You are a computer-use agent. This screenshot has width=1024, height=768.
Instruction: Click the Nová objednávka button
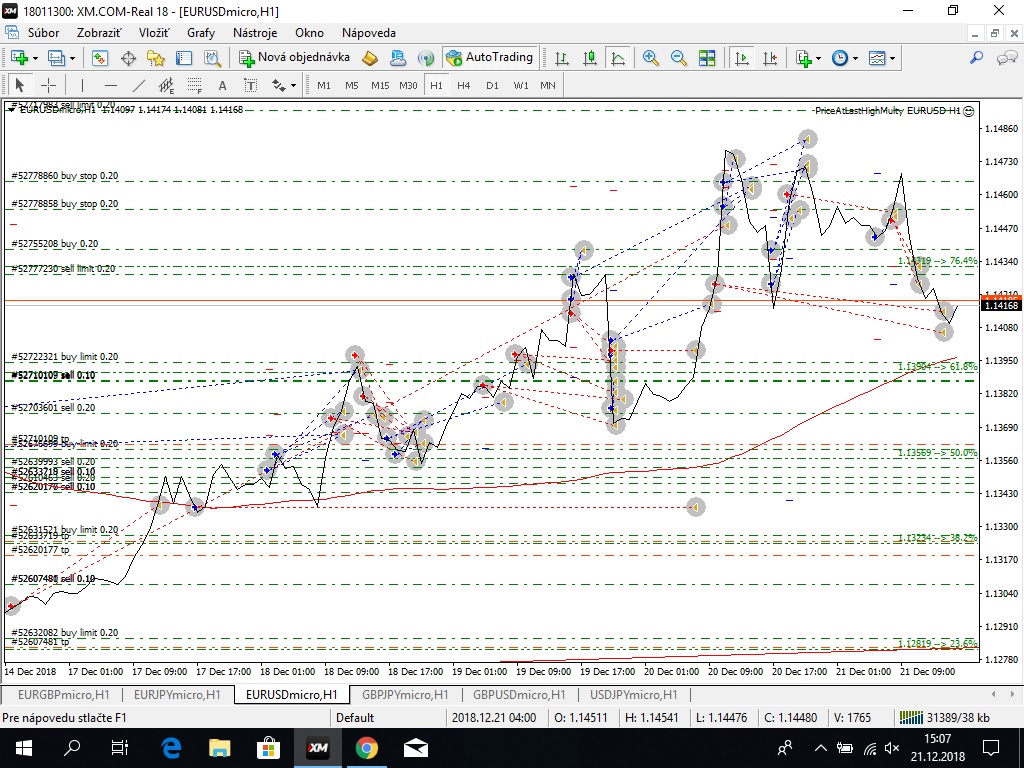[295, 57]
